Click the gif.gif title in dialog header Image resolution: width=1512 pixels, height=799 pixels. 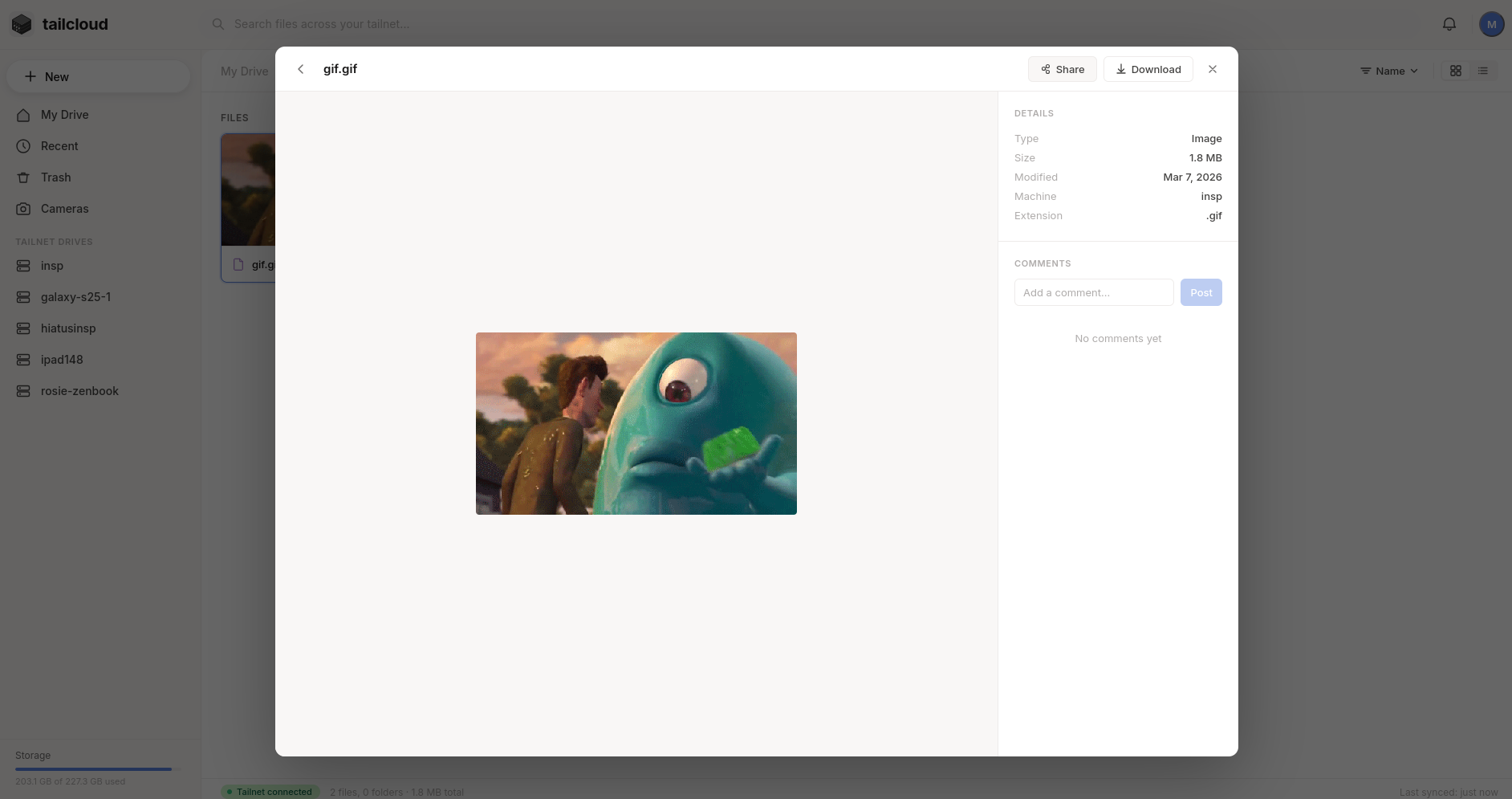[340, 69]
